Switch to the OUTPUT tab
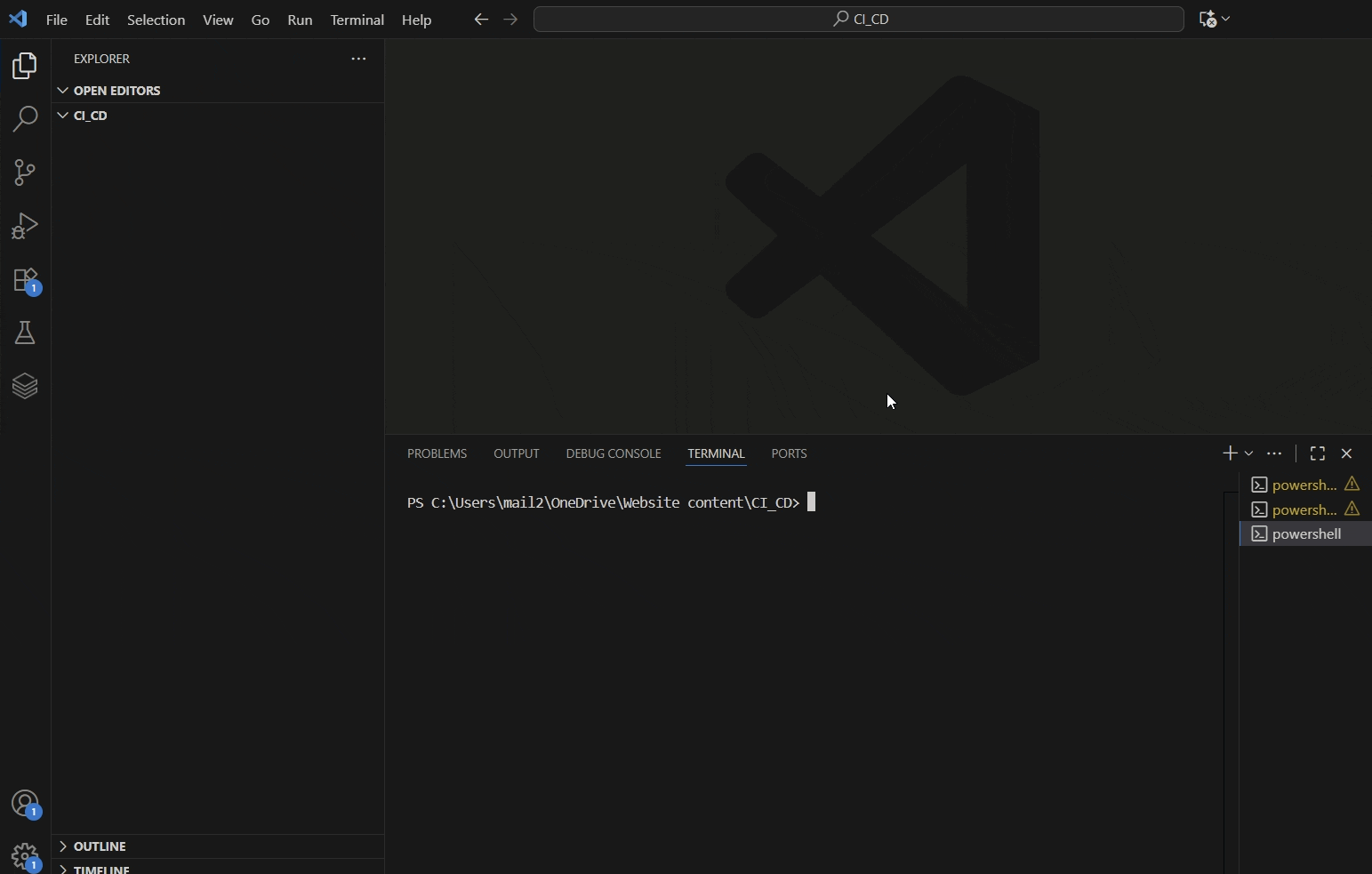Image resolution: width=1372 pixels, height=874 pixels. 517,453
